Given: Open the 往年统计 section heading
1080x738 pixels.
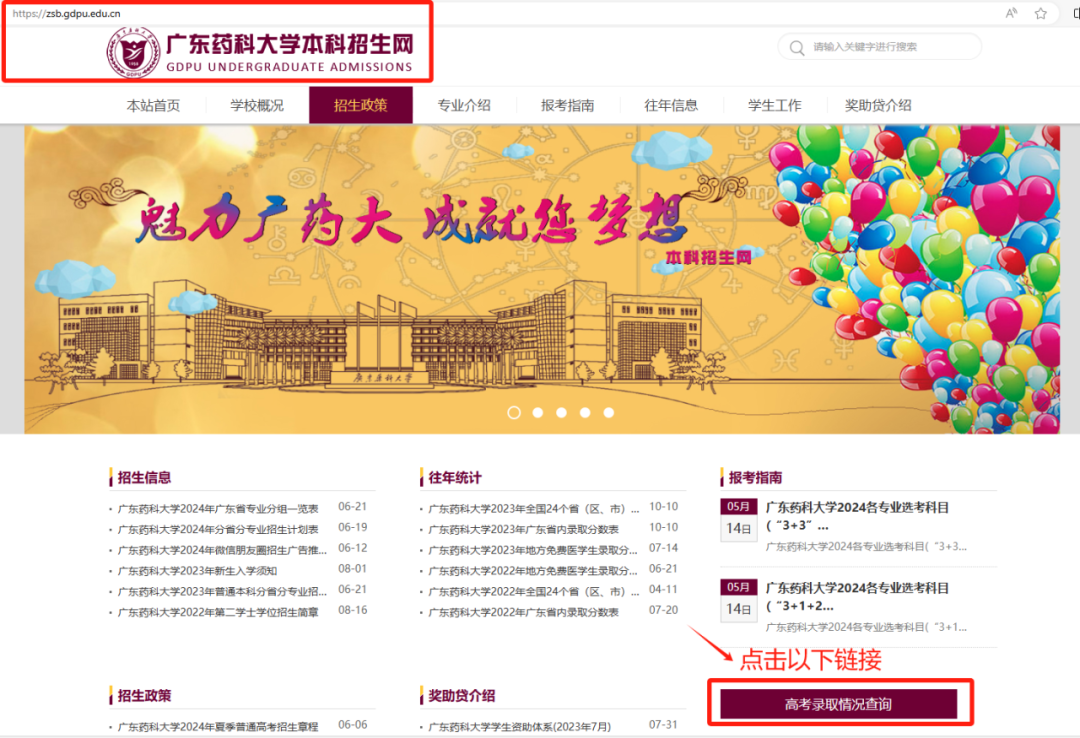Looking at the screenshot, I should coord(455,478).
